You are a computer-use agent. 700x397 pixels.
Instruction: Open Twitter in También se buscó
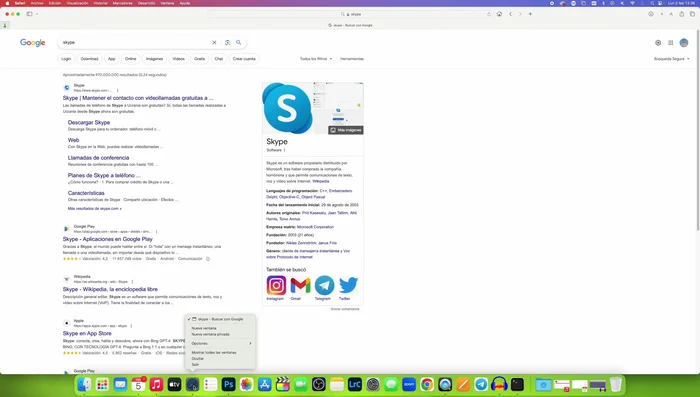pyautogui.click(x=348, y=288)
